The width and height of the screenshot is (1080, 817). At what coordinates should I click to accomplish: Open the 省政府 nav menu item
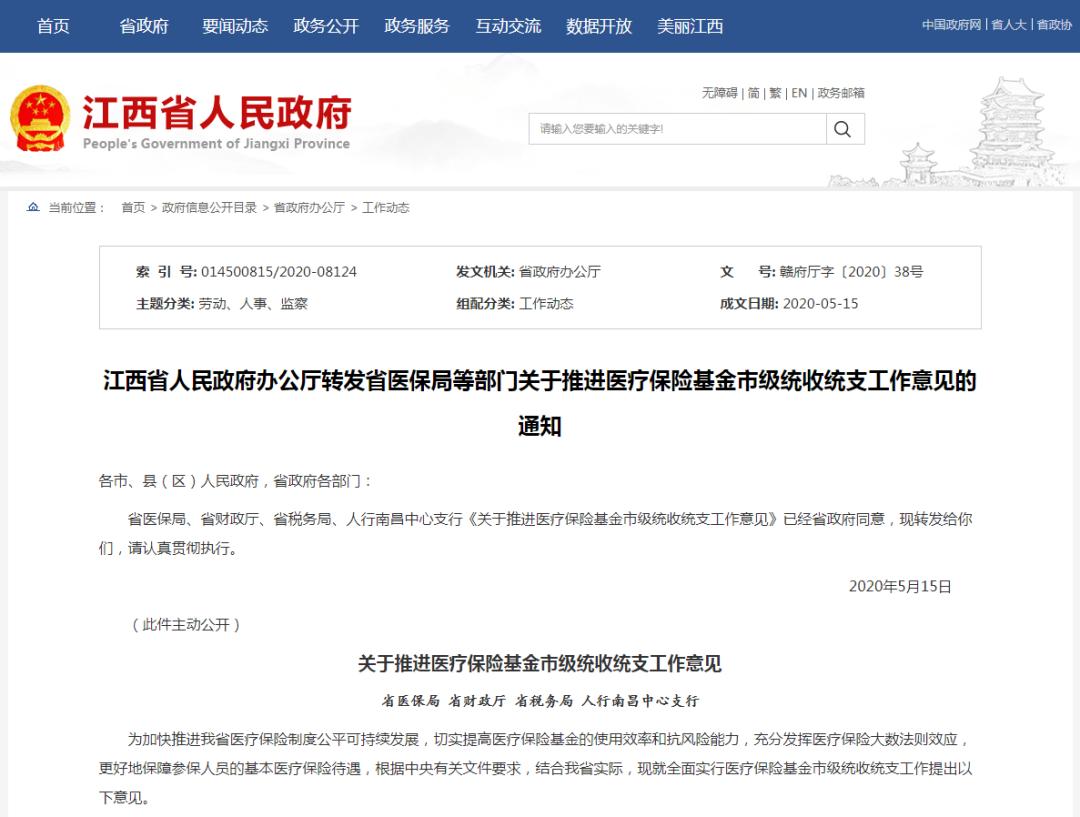click(x=144, y=26)
